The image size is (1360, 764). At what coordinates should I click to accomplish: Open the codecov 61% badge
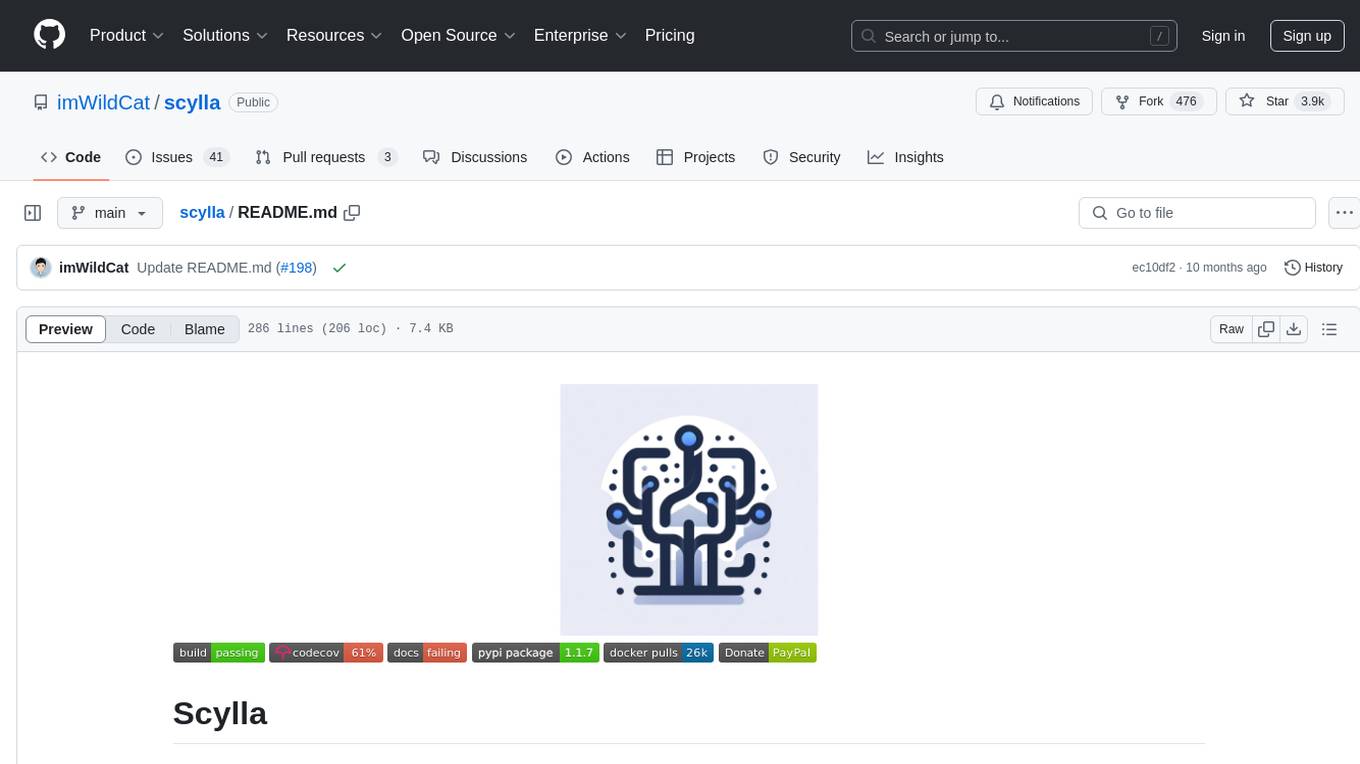[326, 653]
